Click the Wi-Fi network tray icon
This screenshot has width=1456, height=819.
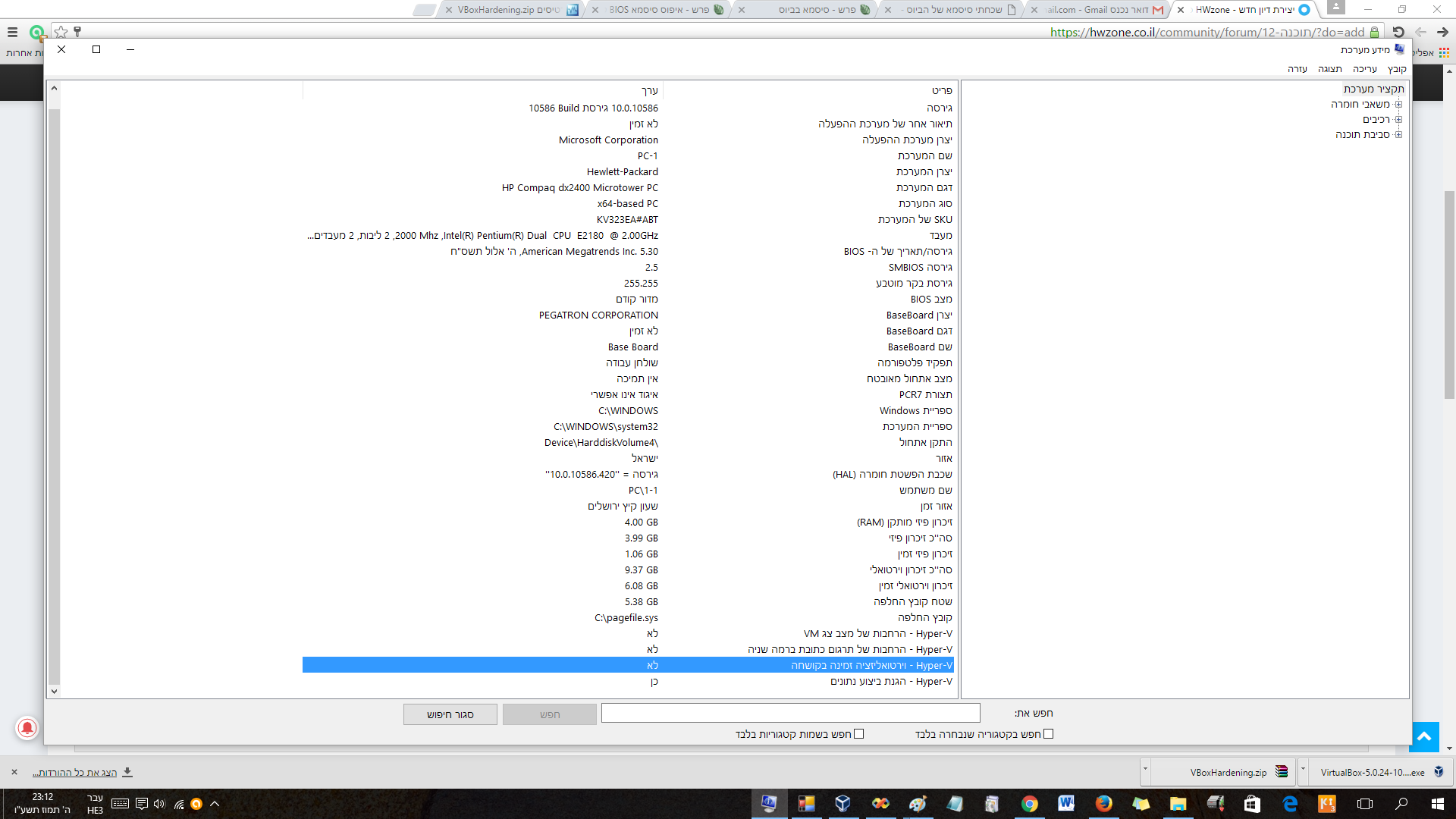(179, 804)
